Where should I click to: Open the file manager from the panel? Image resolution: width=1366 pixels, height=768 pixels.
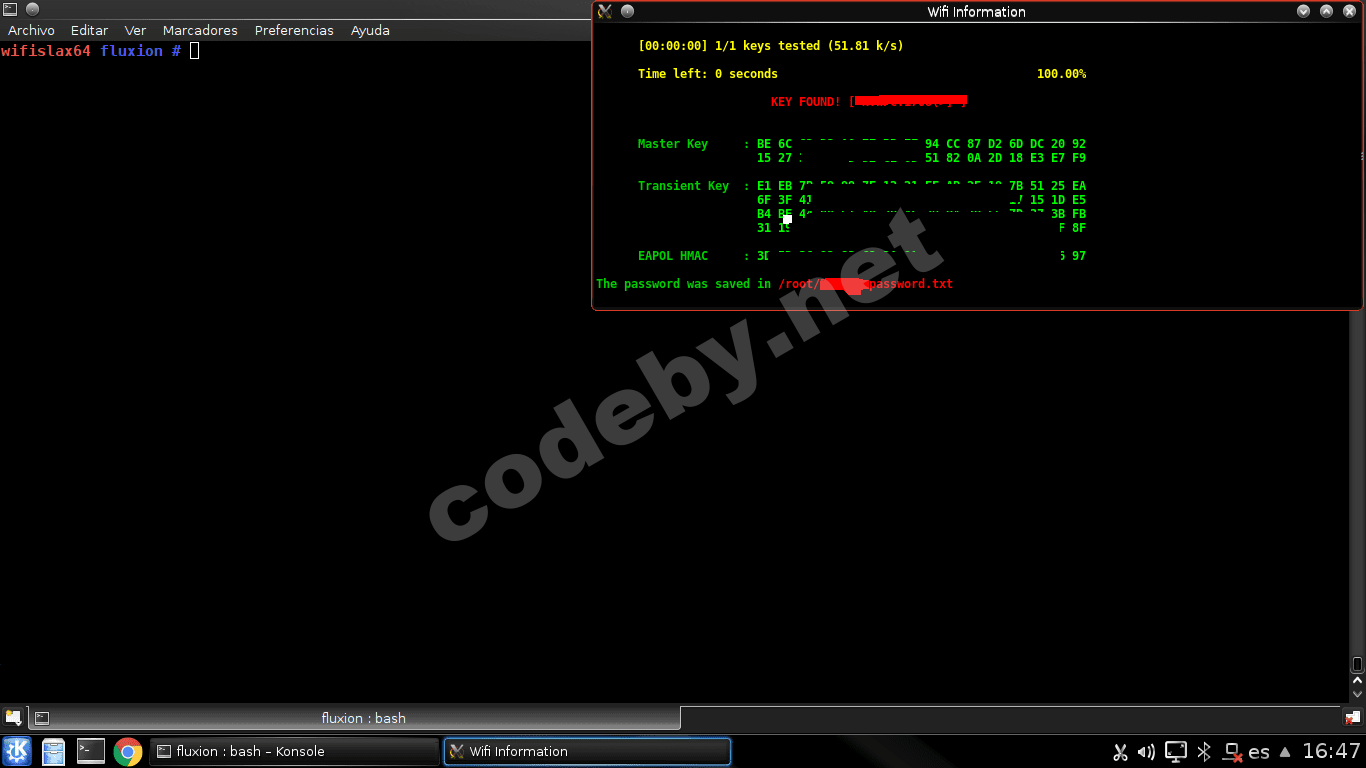[53, 751]
